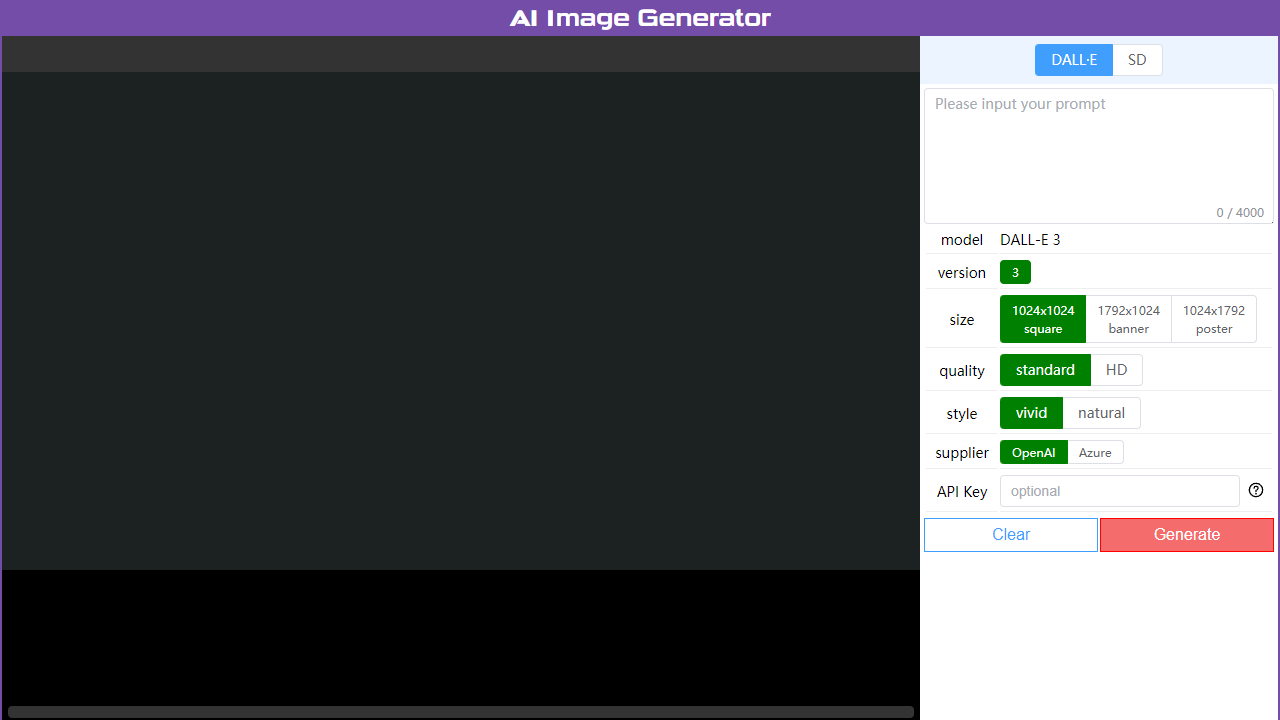Click the API Key help question mark icon
The image size is (1280, 720).
tap(1256, 490)
